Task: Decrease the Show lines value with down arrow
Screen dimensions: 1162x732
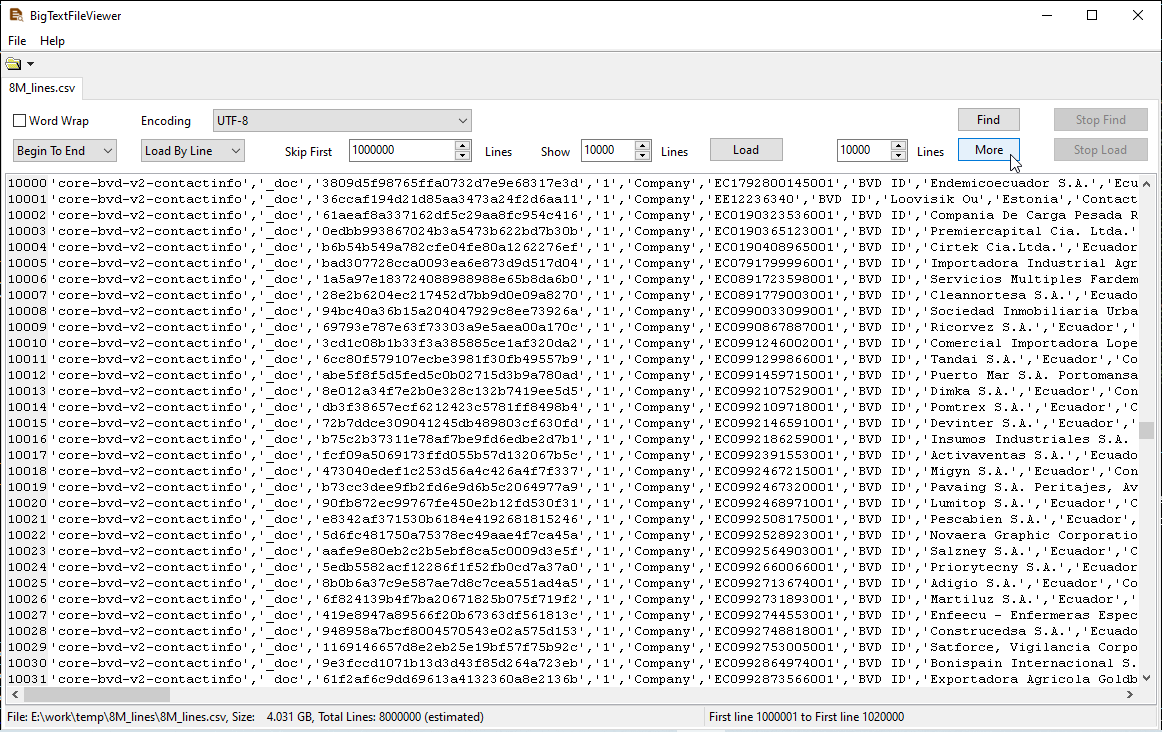Action: tap(640, 156)
